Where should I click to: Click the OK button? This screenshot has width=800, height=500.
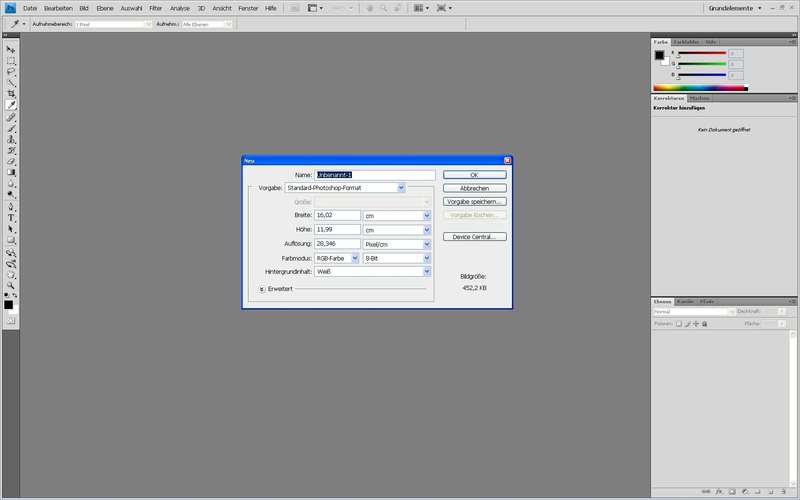[x=474, y=175]
